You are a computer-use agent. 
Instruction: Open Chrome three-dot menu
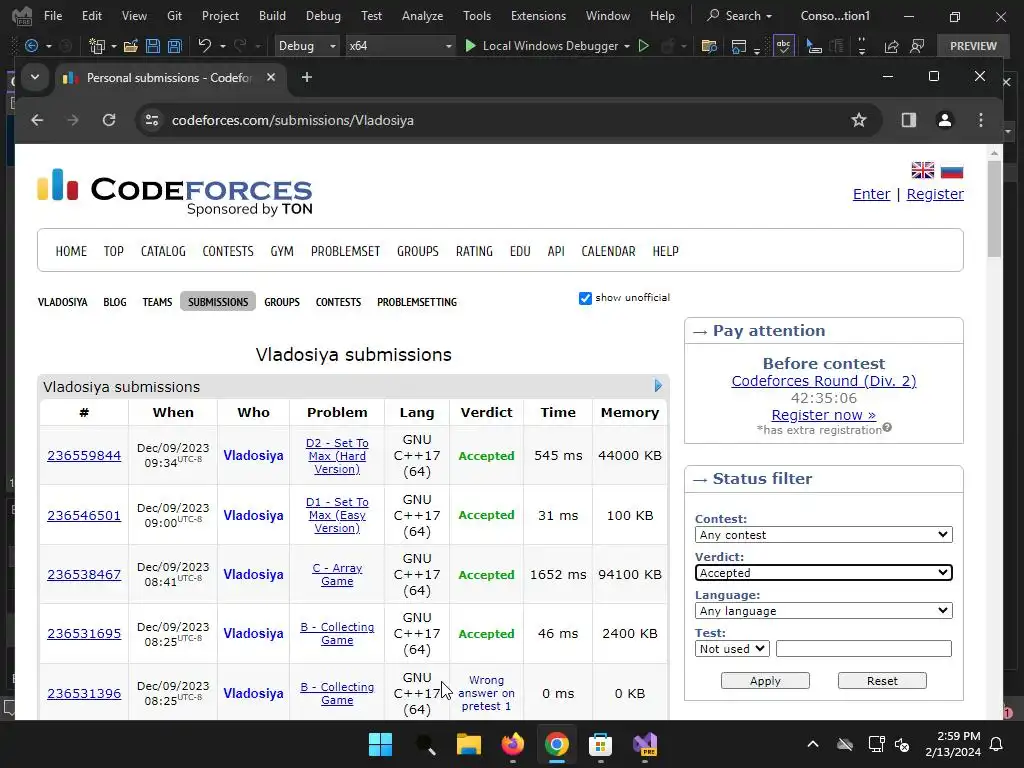click(x=981, y=120)
